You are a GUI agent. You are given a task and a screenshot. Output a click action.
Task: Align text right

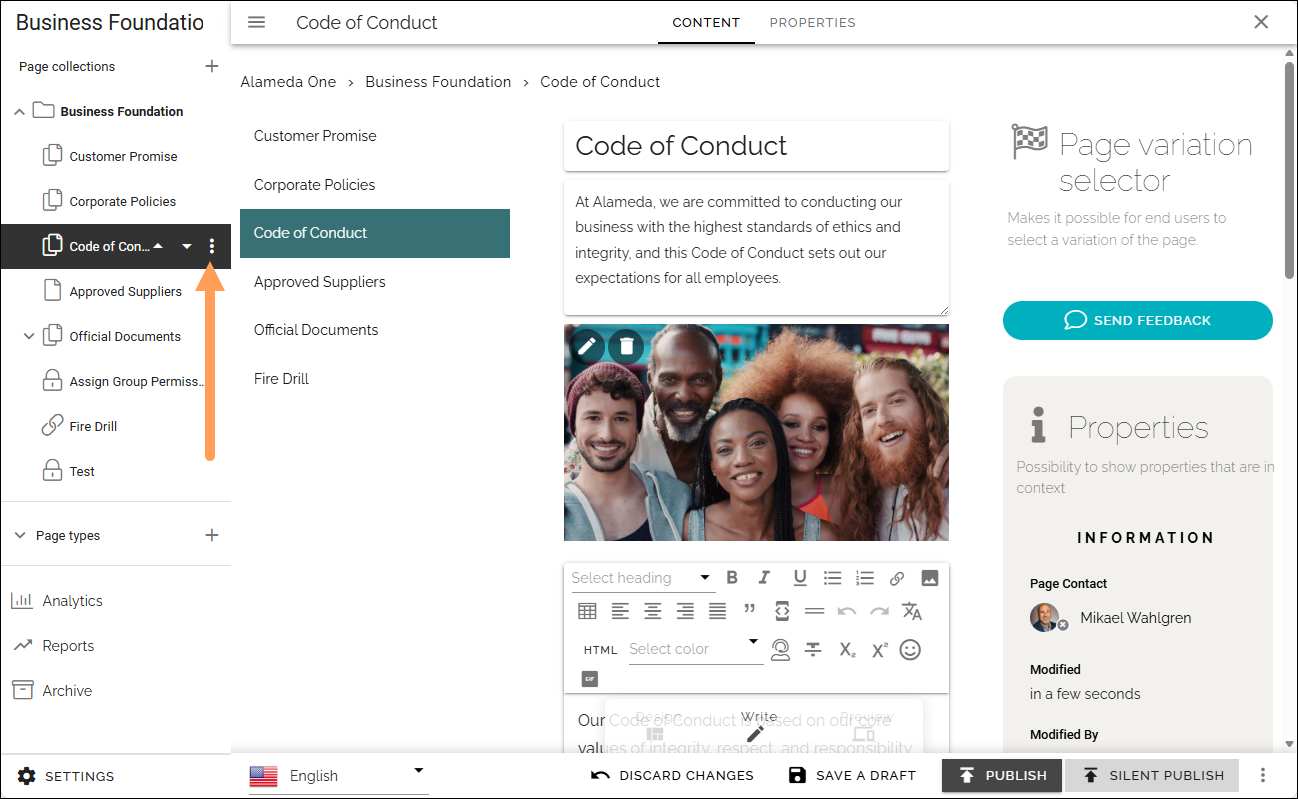point(685,611)
